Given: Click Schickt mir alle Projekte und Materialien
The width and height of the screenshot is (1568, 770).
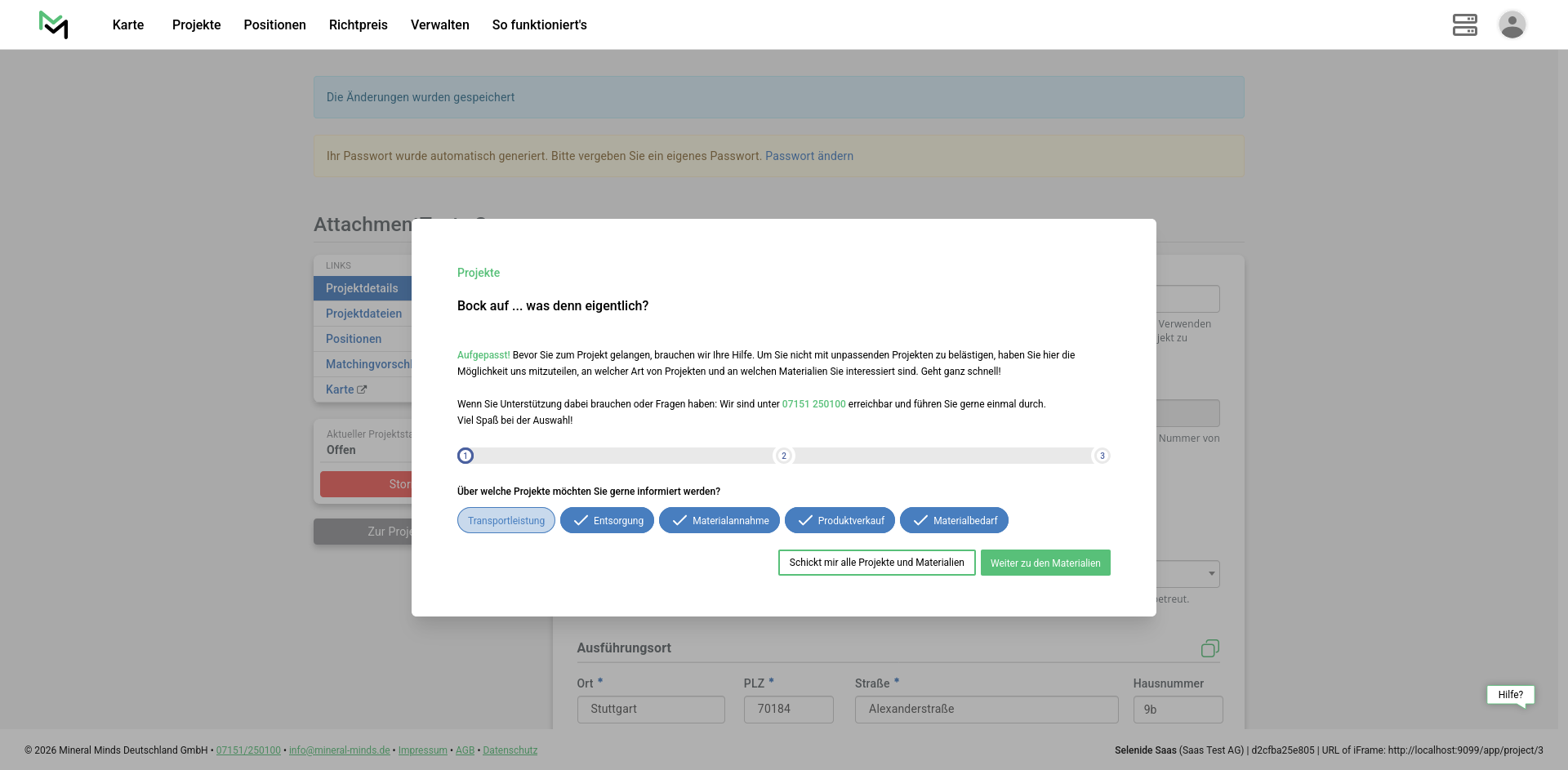Looking at the screenshot, I should [x=876, y=563].
